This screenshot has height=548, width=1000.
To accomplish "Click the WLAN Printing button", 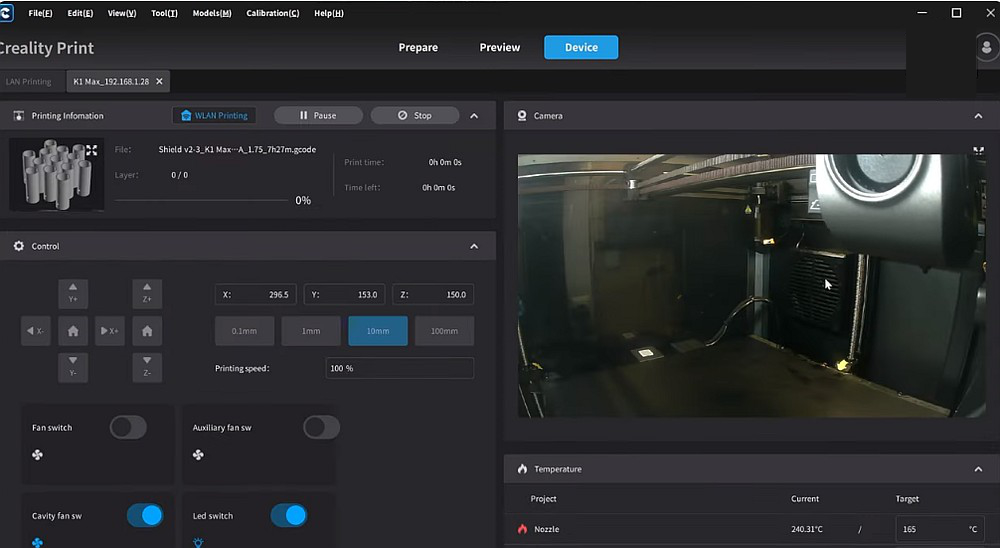I will tap(214, 115).
